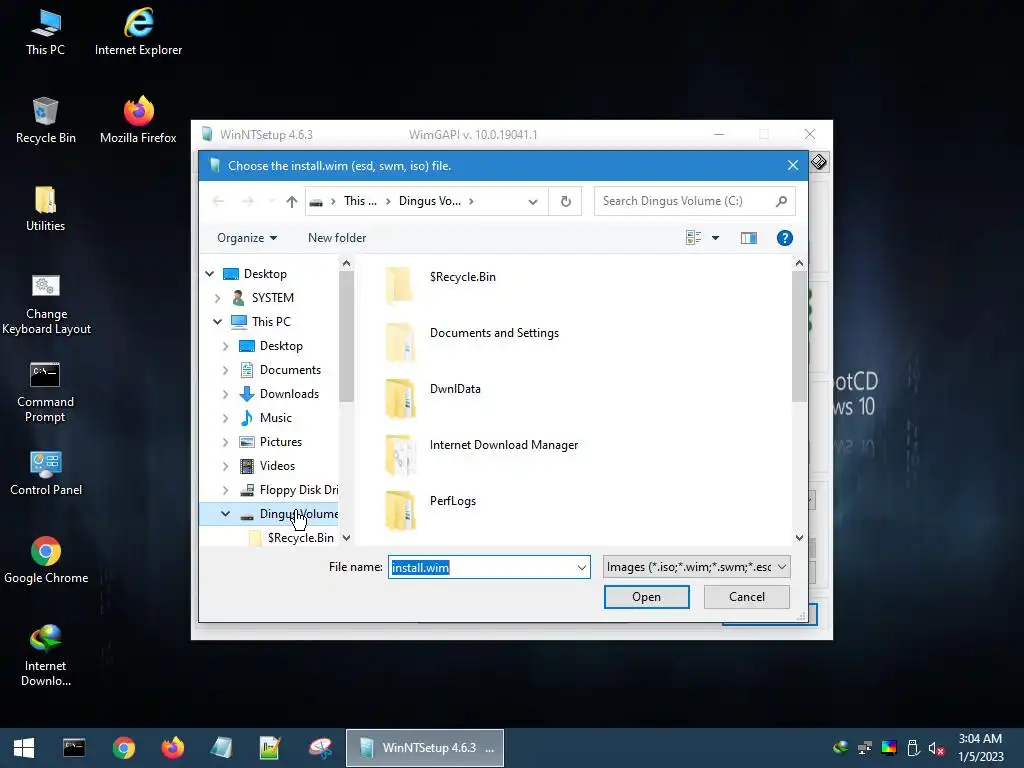Refresh the Dingus Volume folder view
Screen dimensions: 1024x768
tap(566, 201)
